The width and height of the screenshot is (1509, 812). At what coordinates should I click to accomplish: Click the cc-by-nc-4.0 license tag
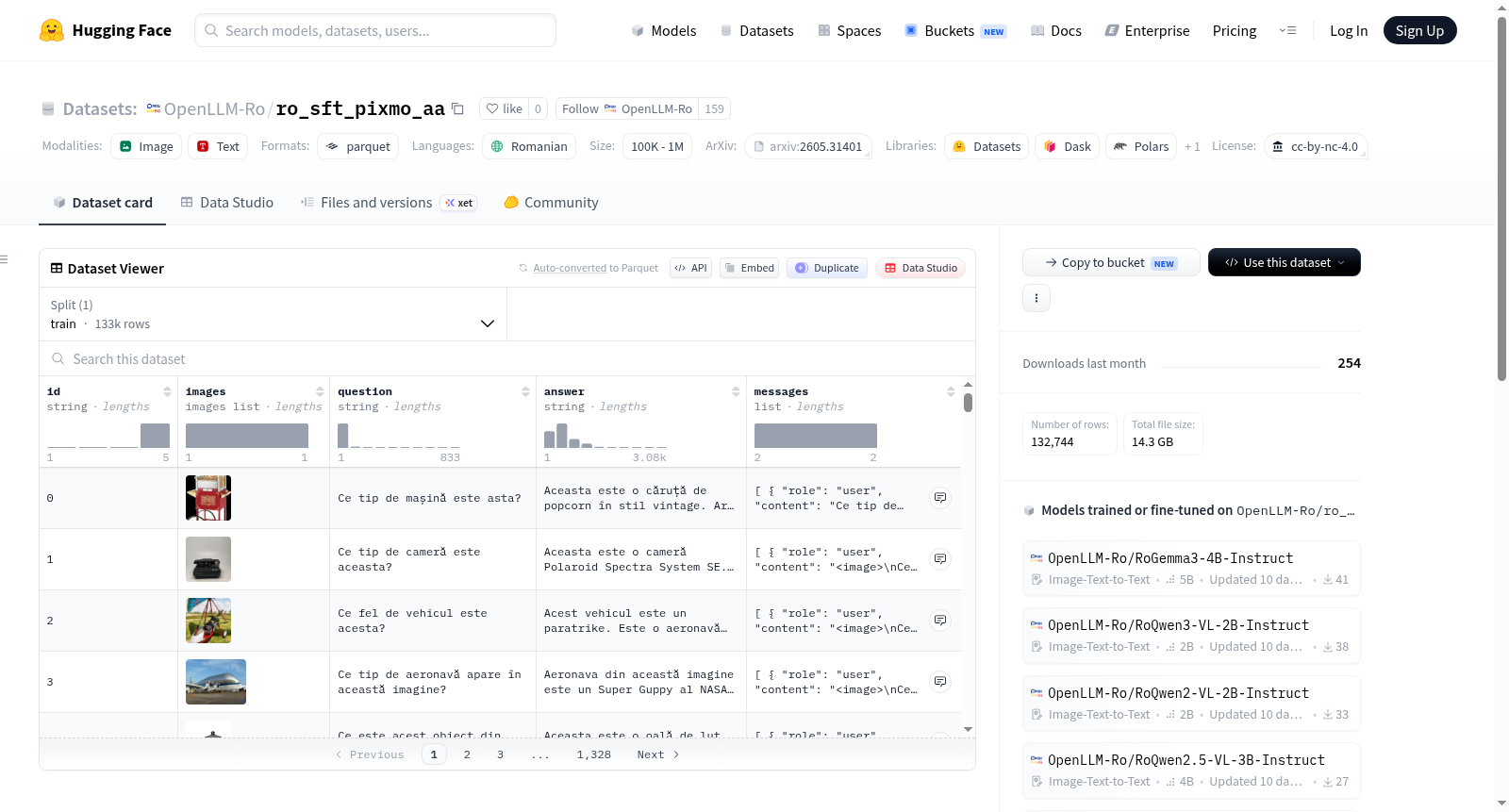click(1316, 146)
